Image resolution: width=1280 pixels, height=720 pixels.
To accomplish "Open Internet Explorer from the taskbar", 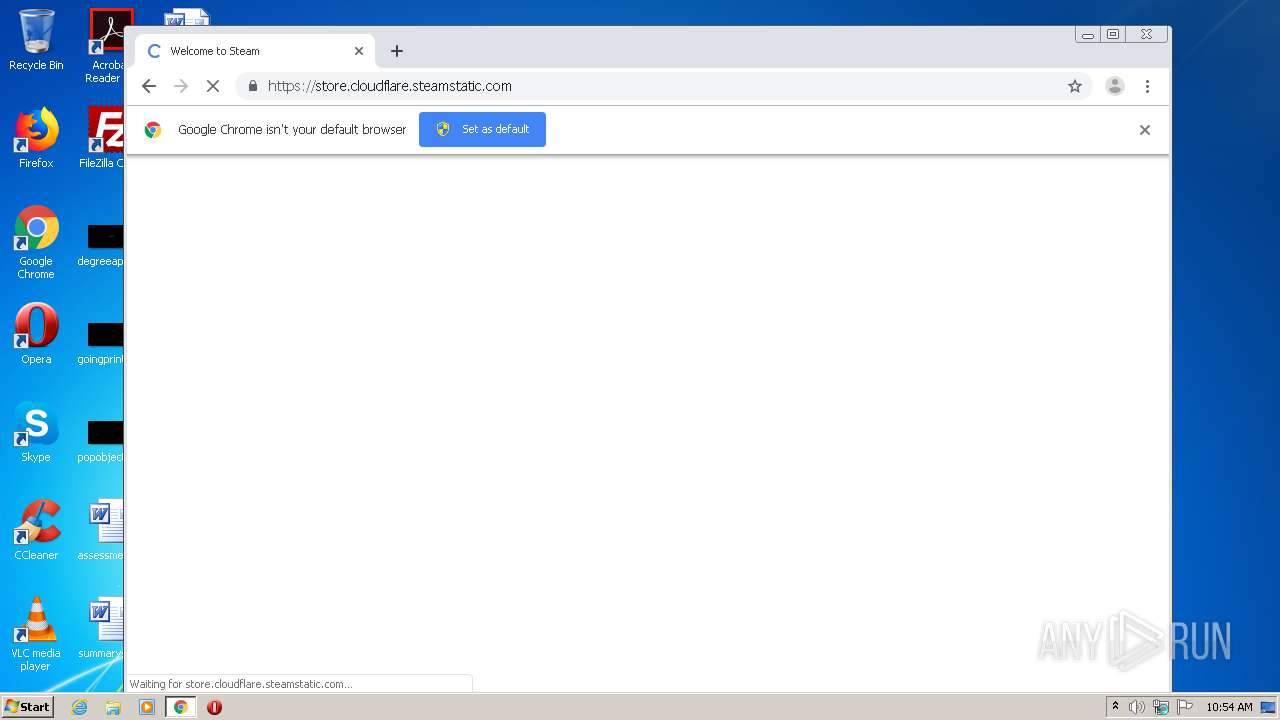I will 79,707.
